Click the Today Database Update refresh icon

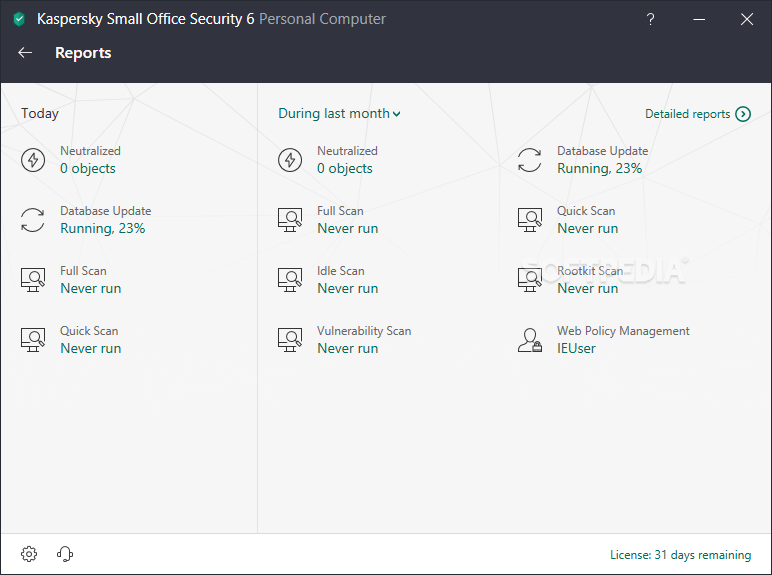coord(33,220)
